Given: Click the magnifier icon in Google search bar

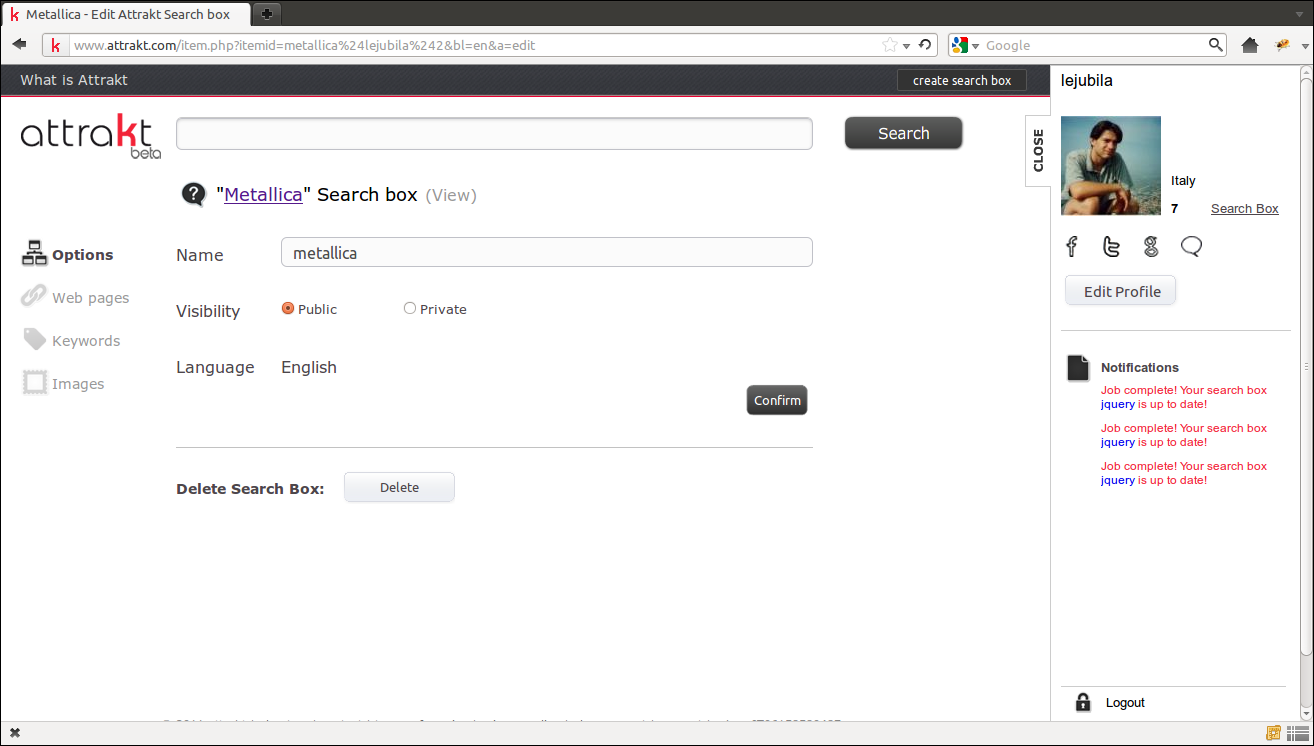Looking at the screenshot, I should click(x=1216, y=45).
